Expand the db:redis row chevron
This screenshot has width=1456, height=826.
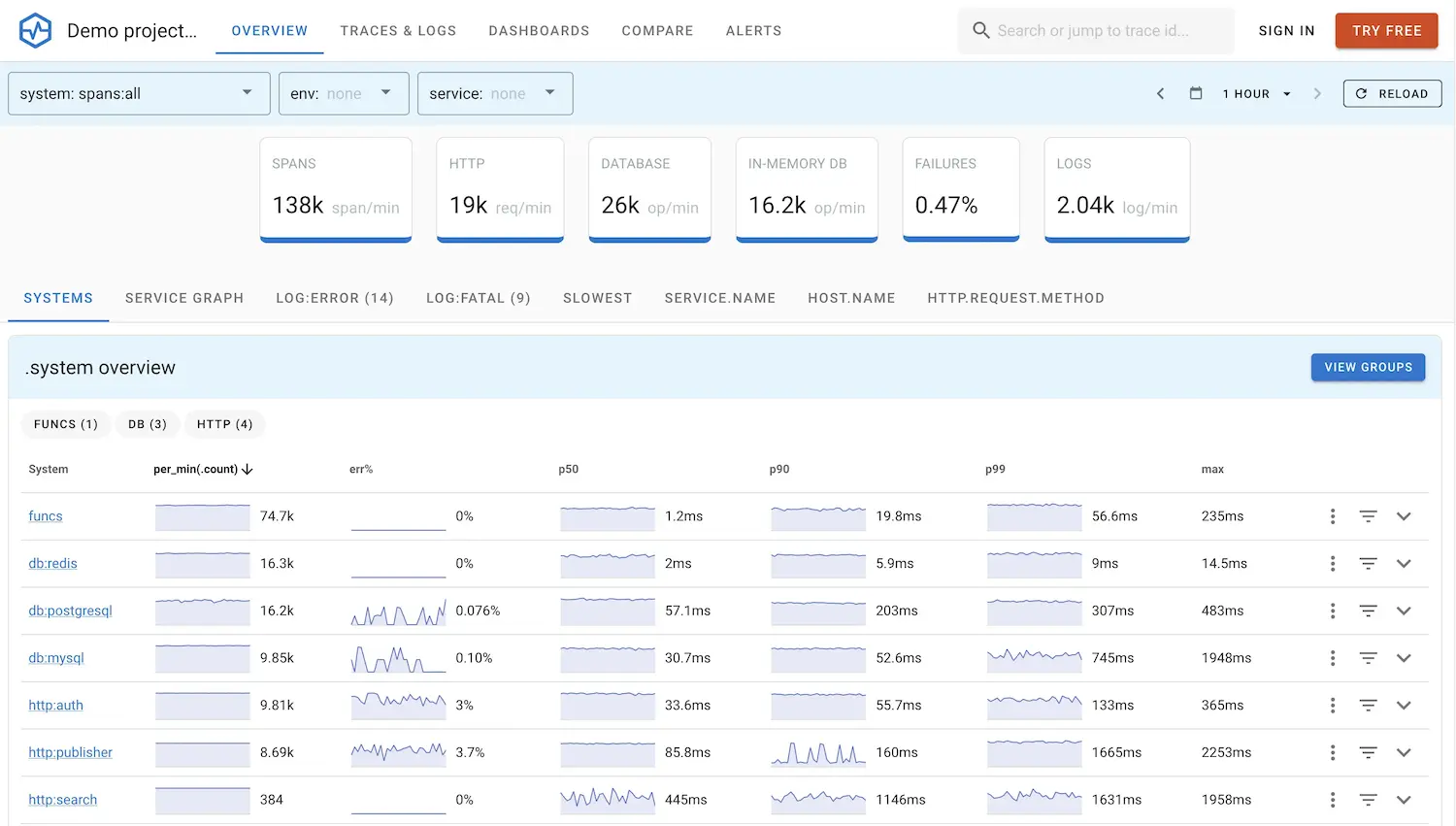pyautogui.click(x=1404, y=564)
